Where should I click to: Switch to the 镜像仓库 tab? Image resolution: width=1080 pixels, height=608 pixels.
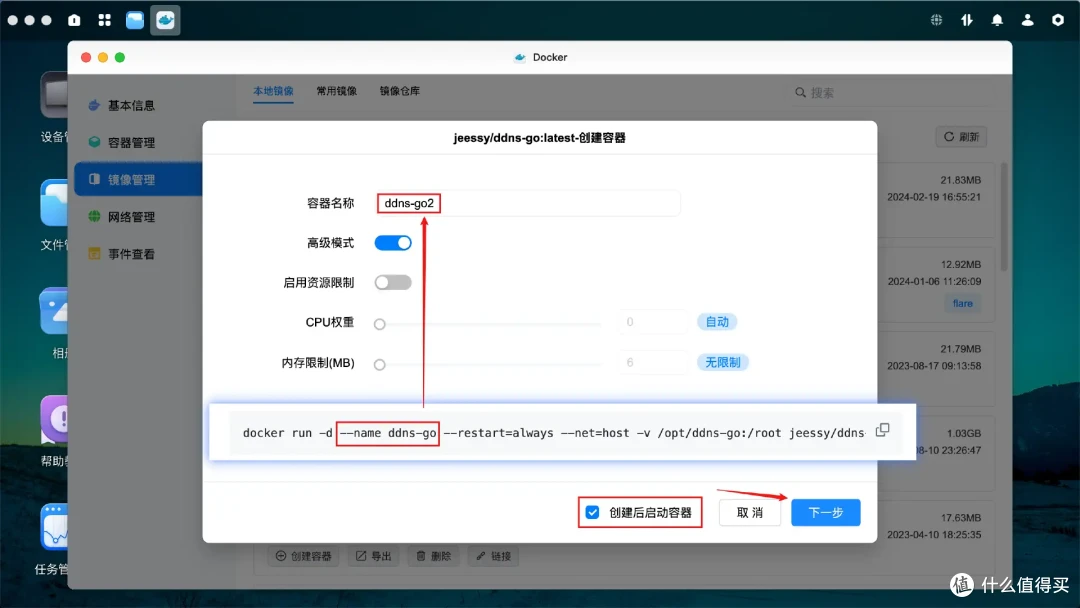point(400,91)
